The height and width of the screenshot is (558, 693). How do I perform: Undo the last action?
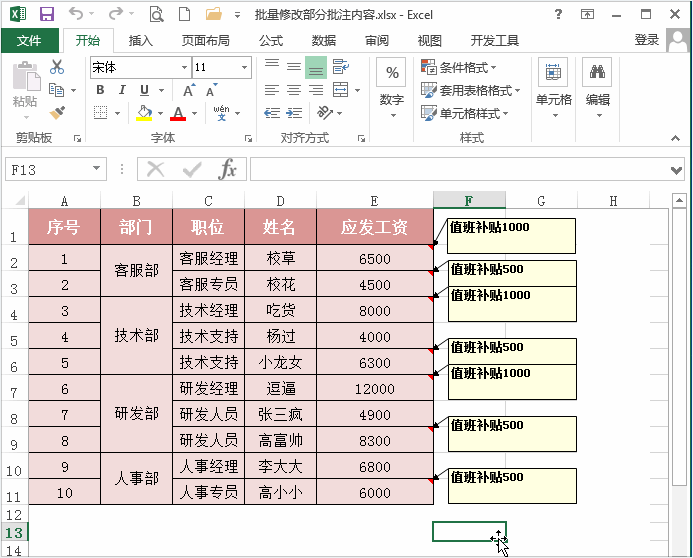click(x=76, y=14)
